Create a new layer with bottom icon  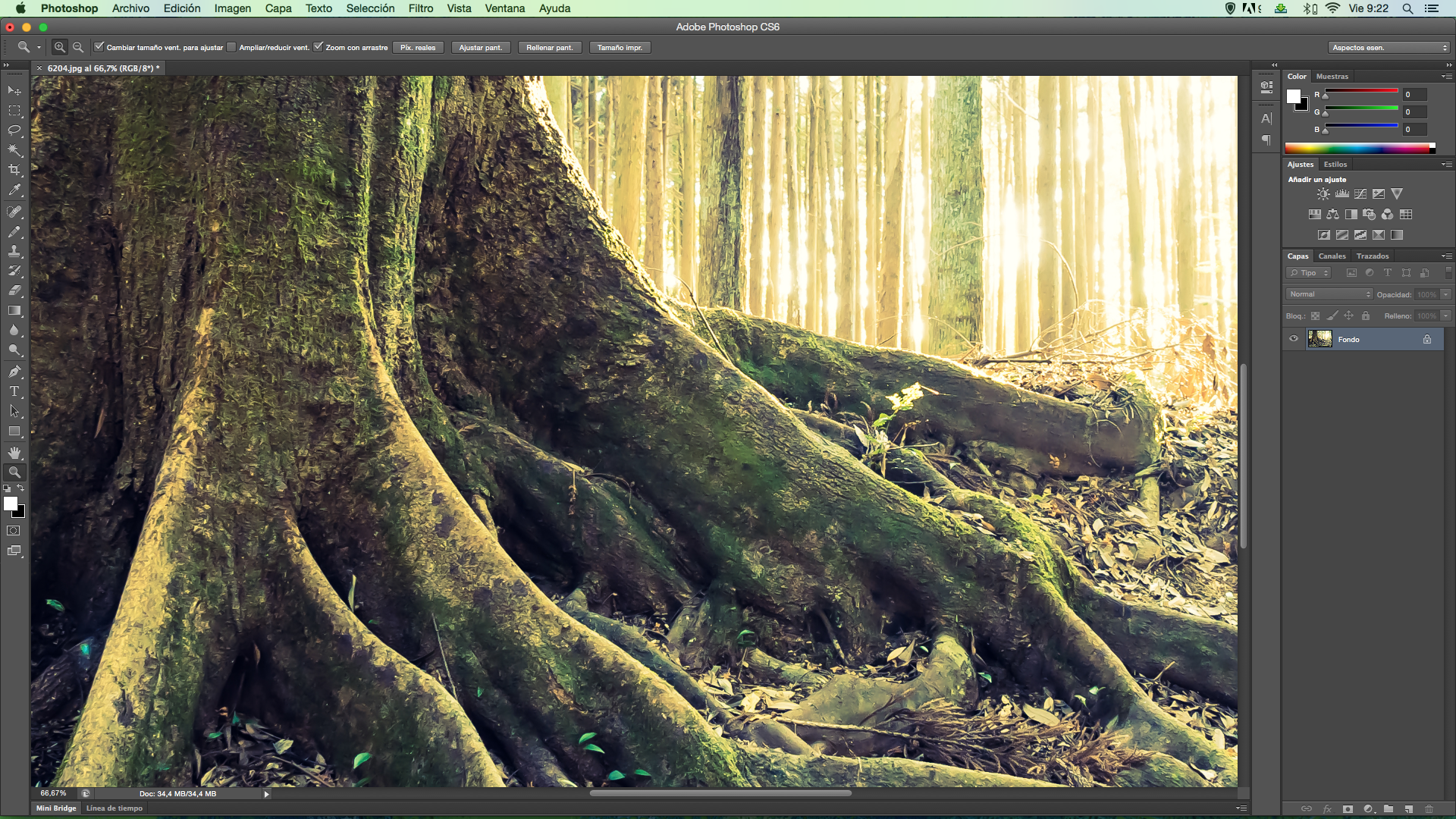1408,809
